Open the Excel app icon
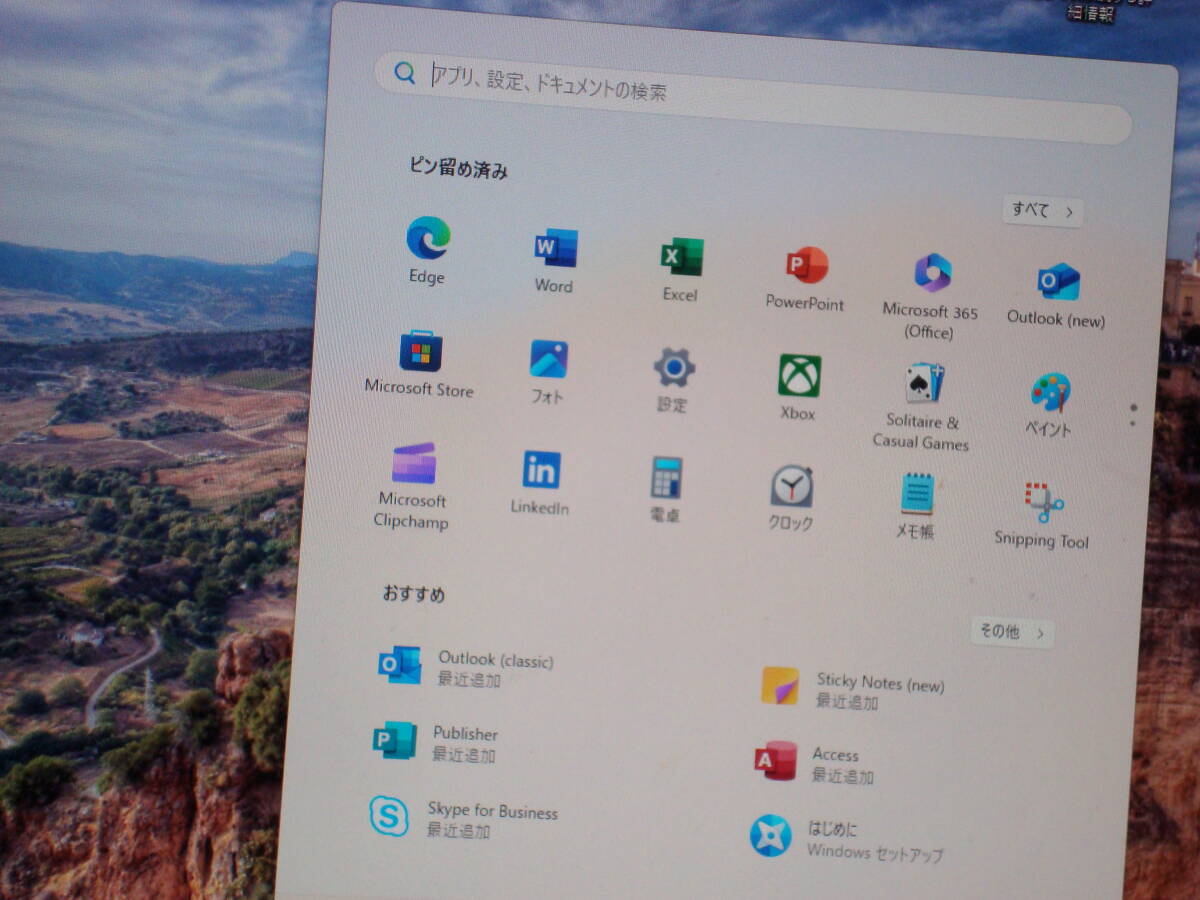The image size is (1200, 900). pos(682,257)
